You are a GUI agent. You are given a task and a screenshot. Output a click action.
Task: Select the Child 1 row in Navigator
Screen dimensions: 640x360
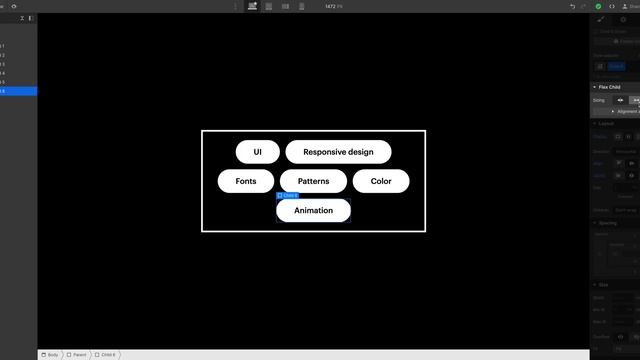point(18,46)
